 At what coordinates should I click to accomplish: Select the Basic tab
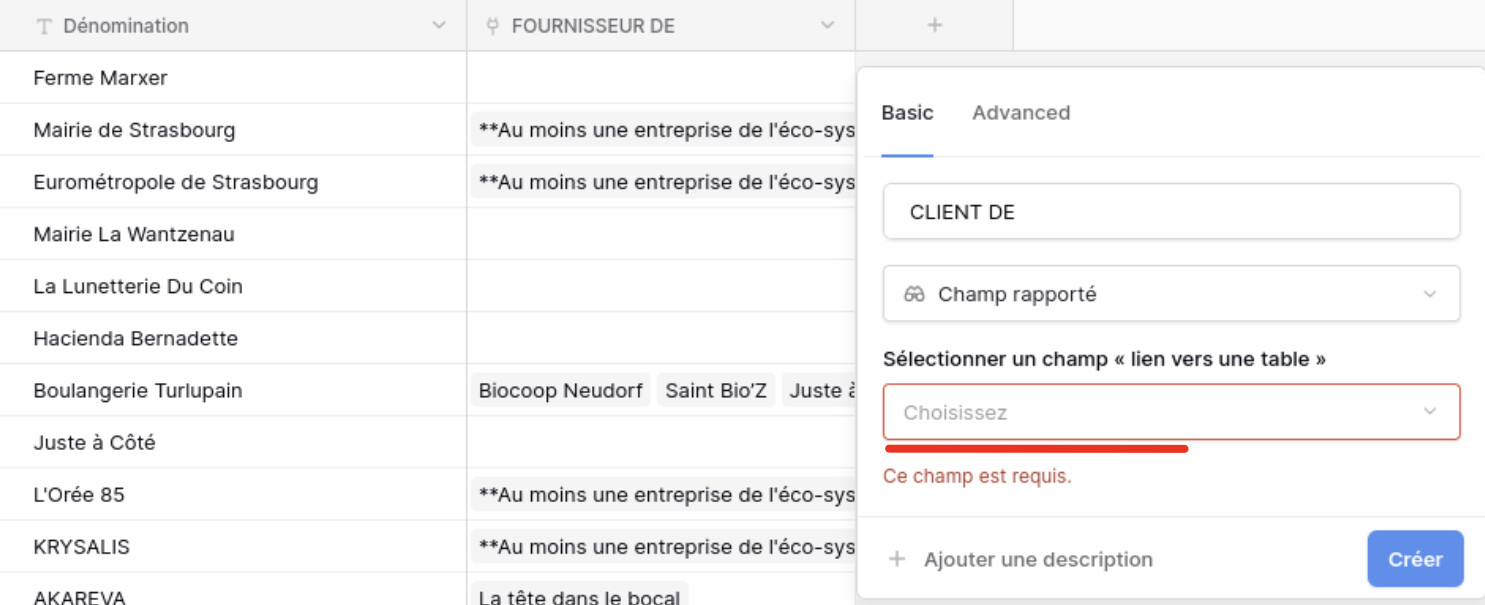tap(907, 113)
